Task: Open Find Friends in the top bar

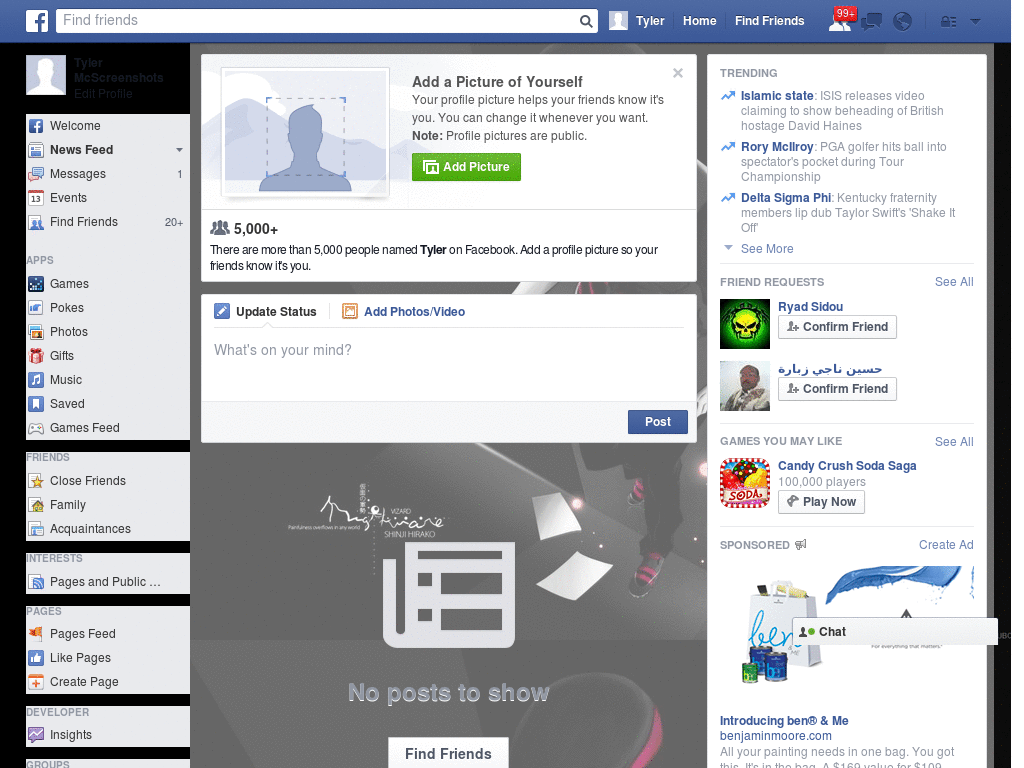Action: (769, 21)
